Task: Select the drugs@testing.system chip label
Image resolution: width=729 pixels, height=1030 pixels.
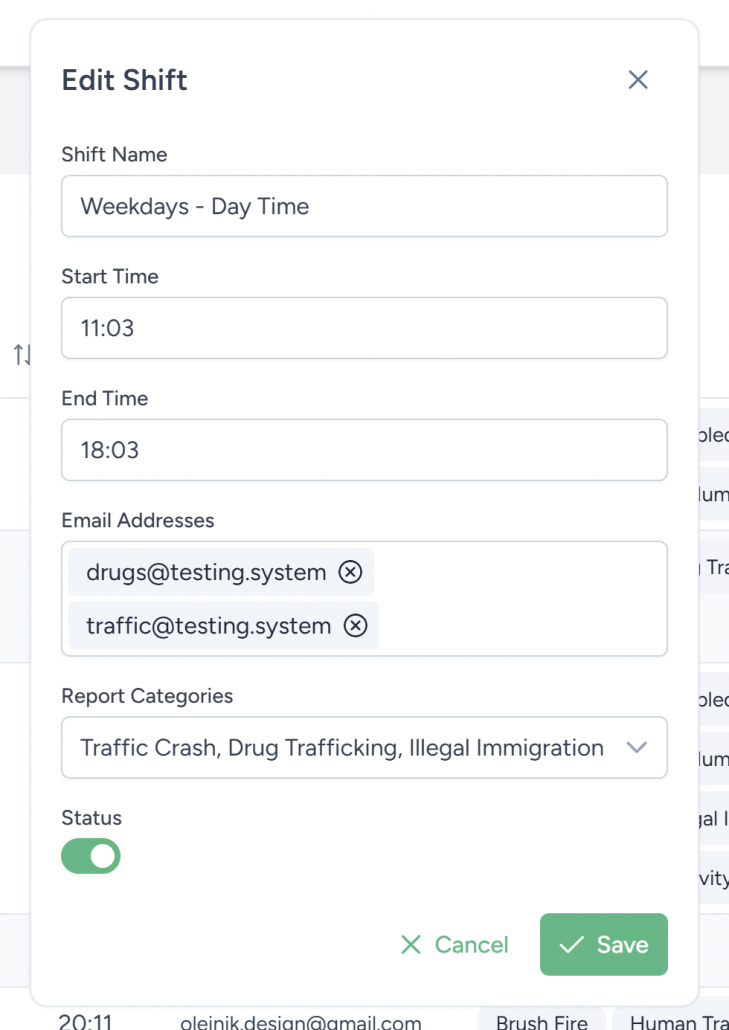Action: click(206, 572)
